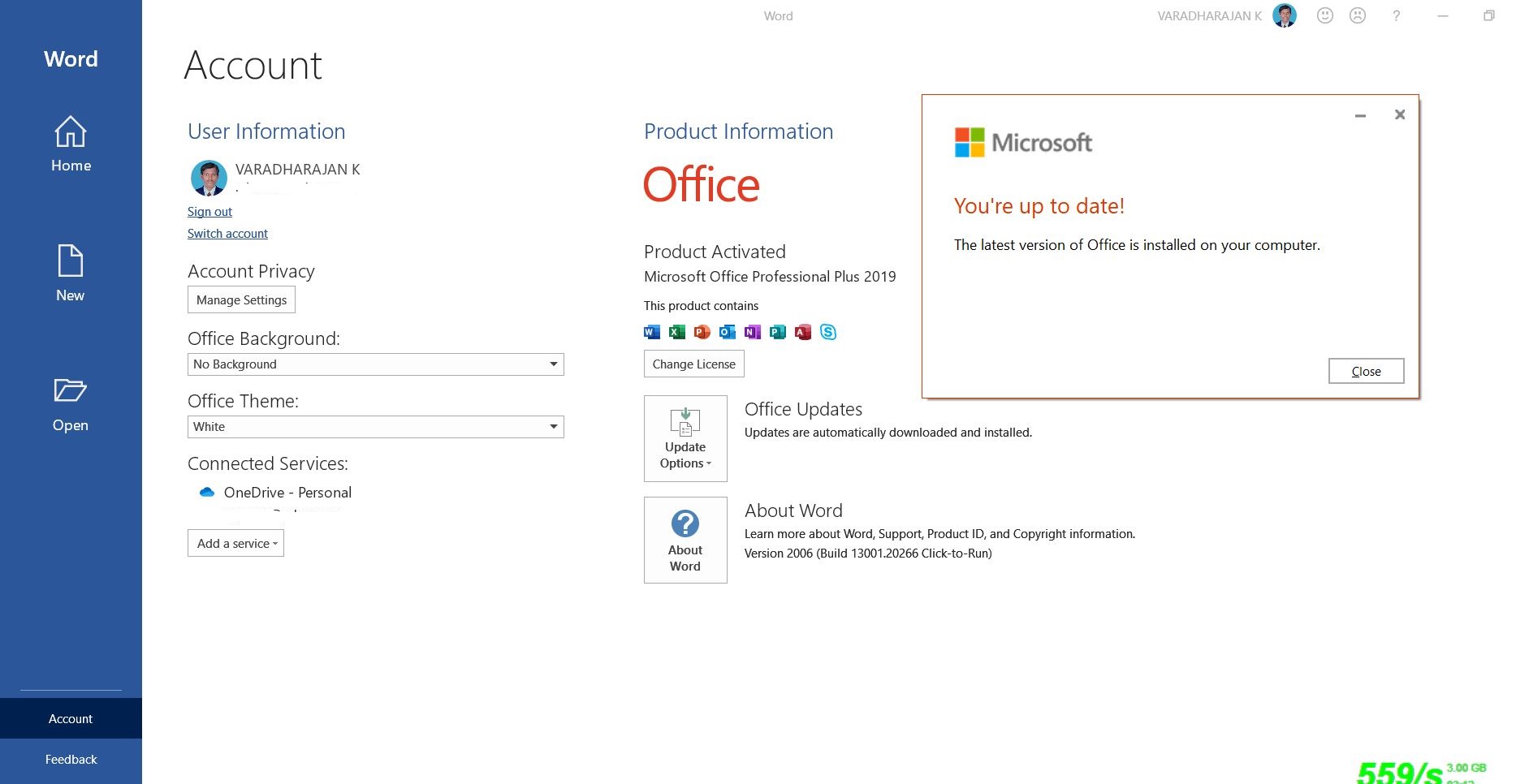Click the OneDrive - Personal service entry

click(287, 493)
